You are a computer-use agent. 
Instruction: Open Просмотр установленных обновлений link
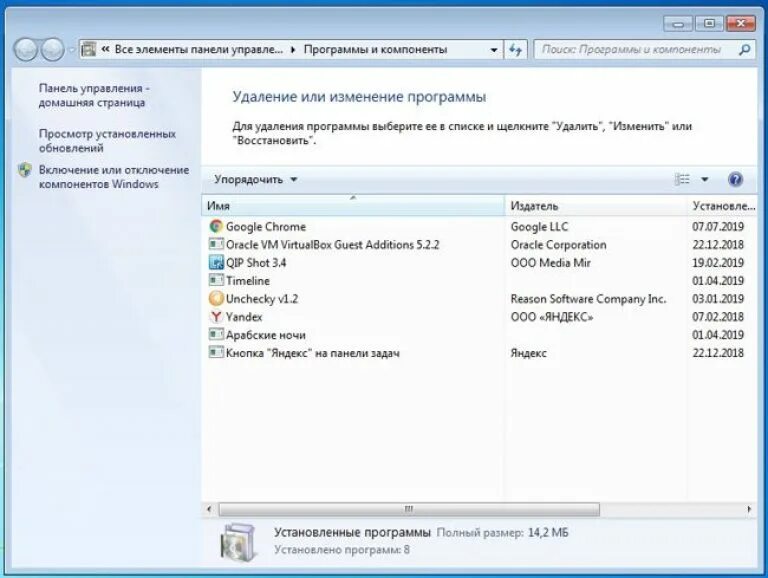pos(107,141)
